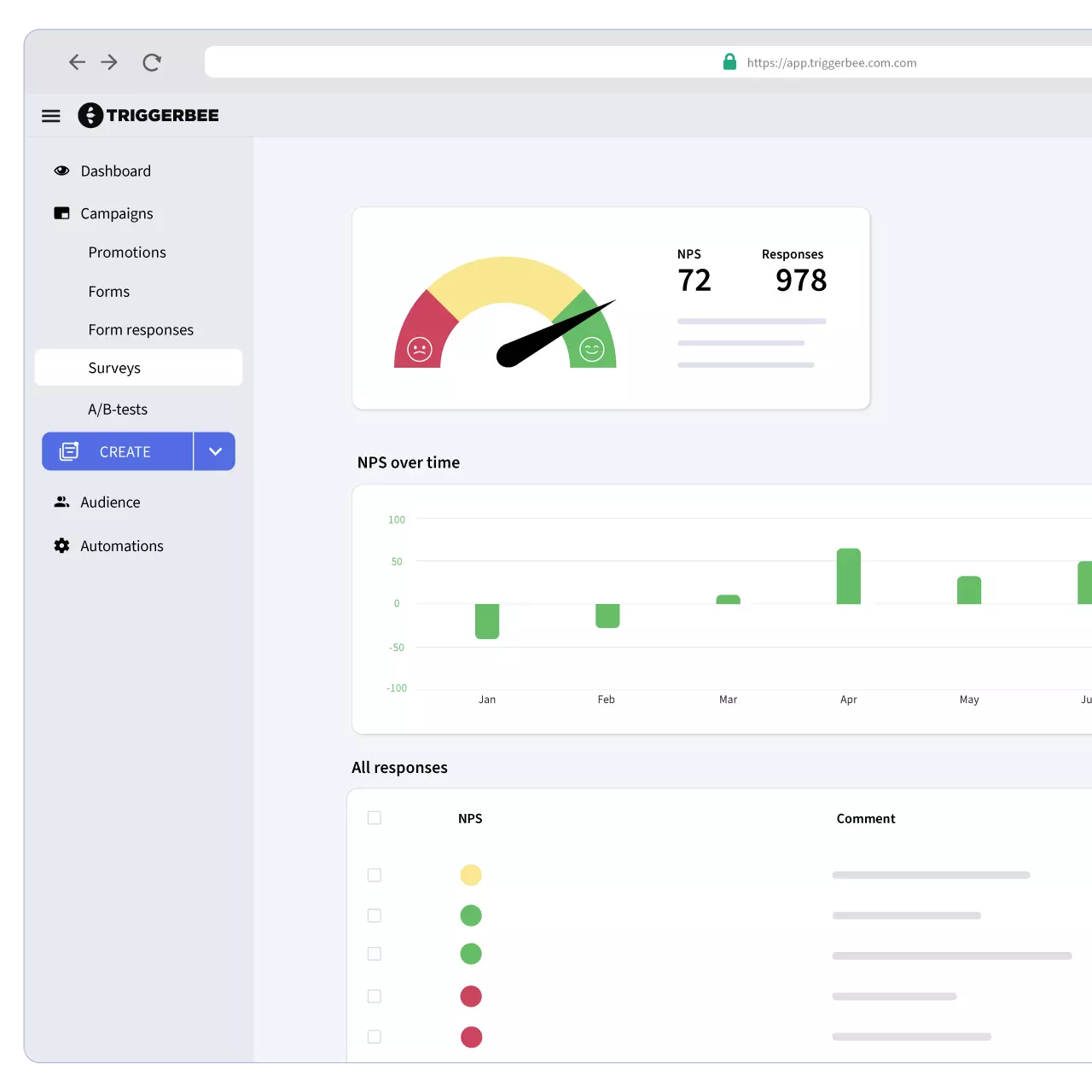Collapse the Campaigns section in sidebar
The width and height of the screenshot is (1092, 1092).
pos(116,213)
